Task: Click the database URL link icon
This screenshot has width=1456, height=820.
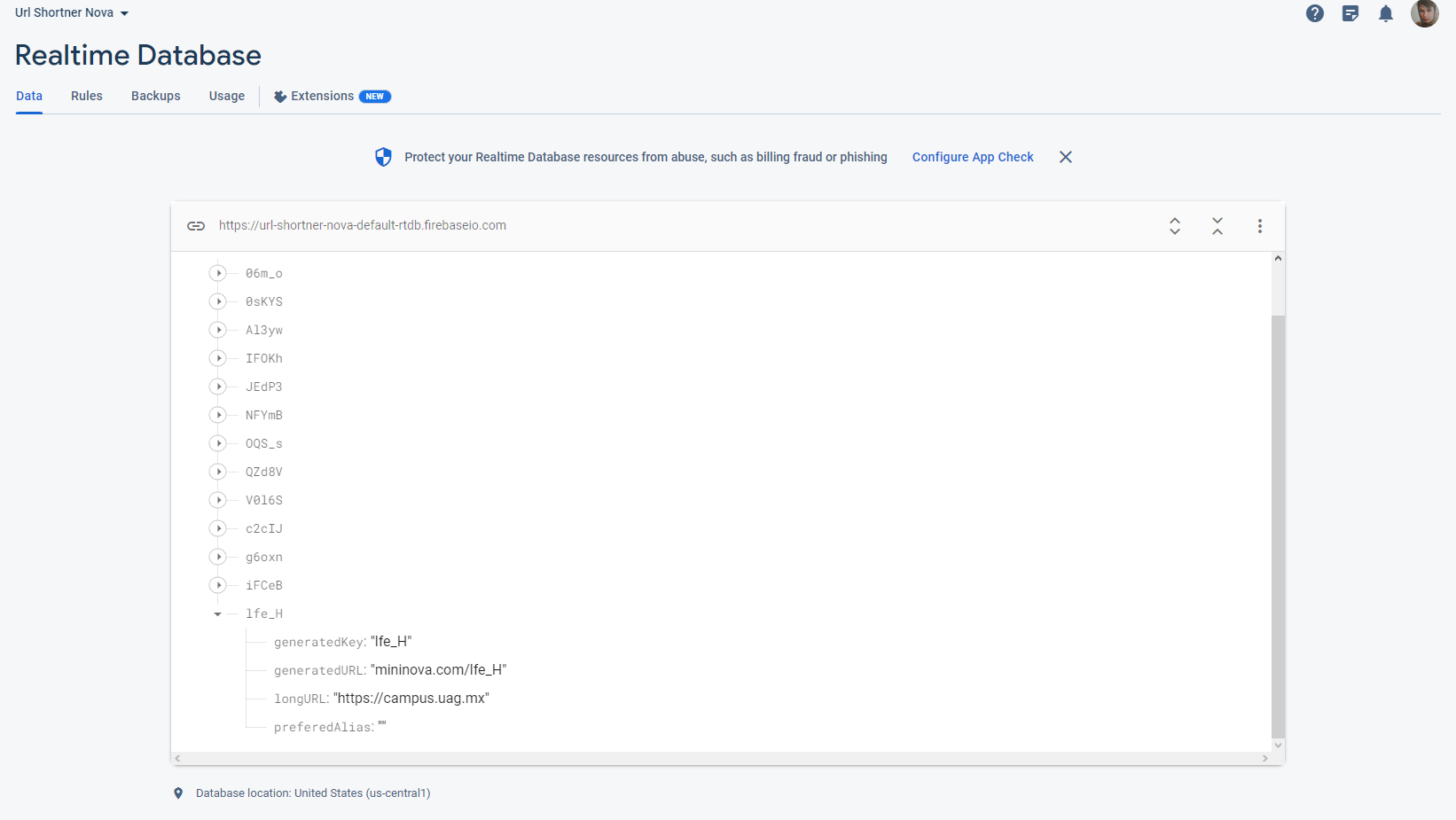Action: (x=196, y=226)
